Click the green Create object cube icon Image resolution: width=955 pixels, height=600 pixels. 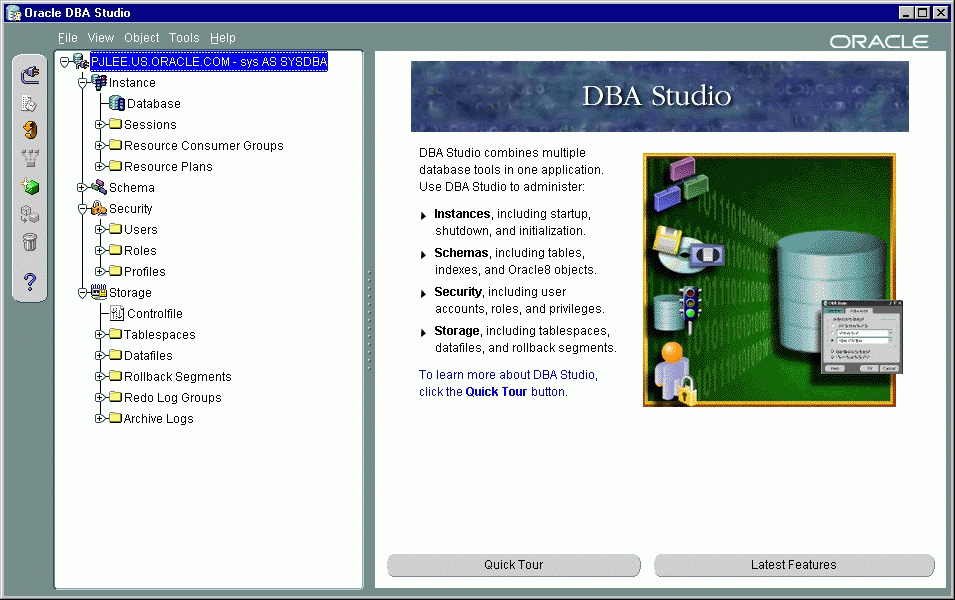30,186
